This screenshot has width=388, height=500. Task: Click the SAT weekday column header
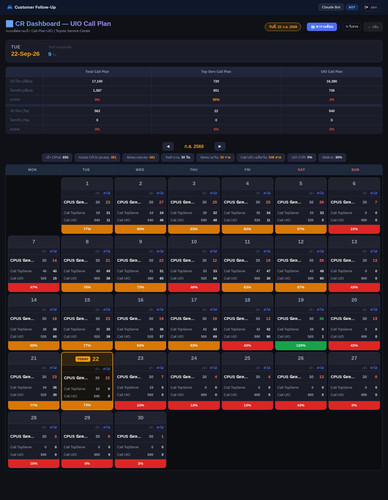point(301,170)
